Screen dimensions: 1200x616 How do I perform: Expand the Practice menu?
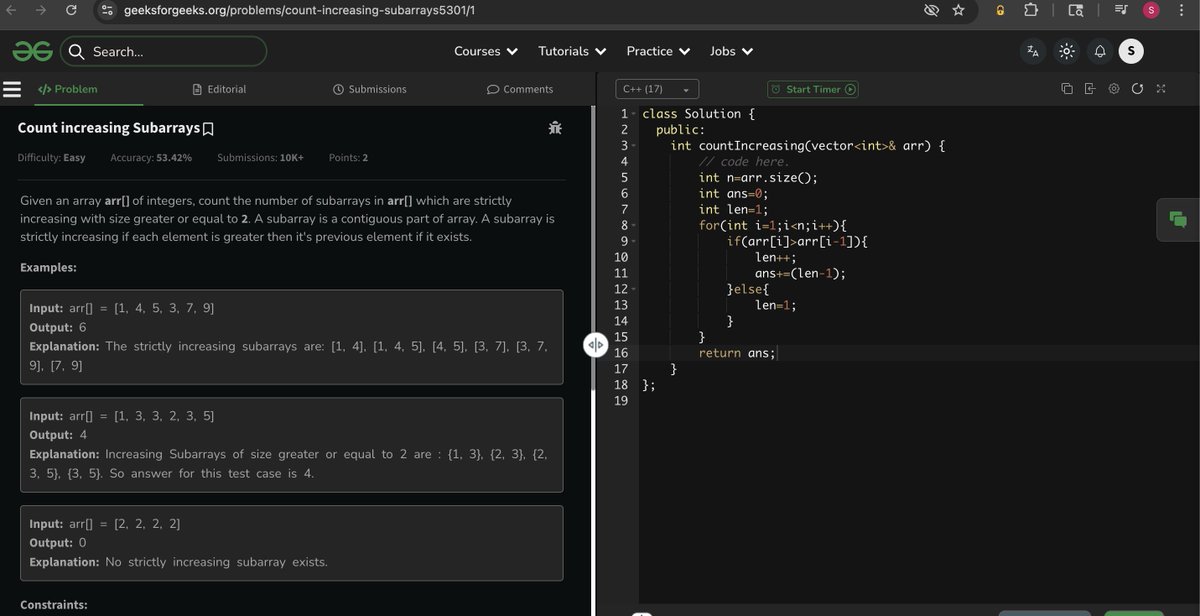(x=658, y=51)
